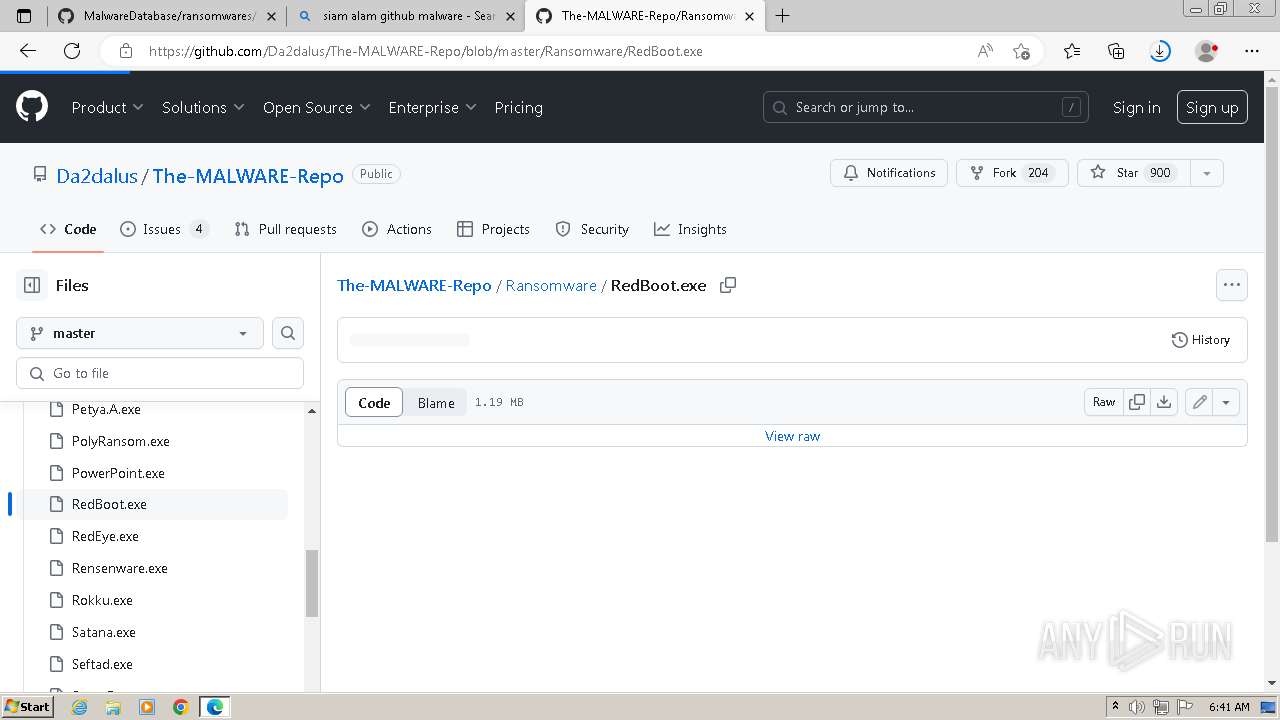The width and height of the screenshot is (1280, 720).
Task: Click the Notifications button
Action: pos(888,173)
